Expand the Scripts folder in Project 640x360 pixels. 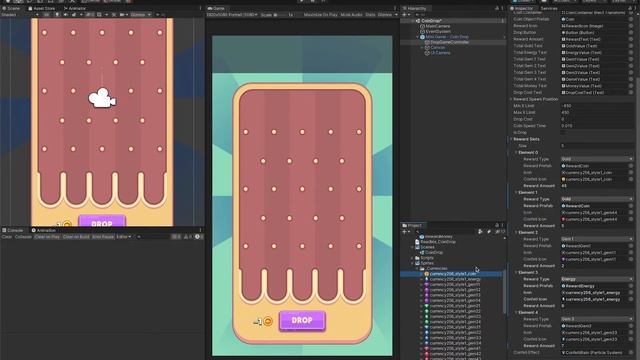pos(413,258)
